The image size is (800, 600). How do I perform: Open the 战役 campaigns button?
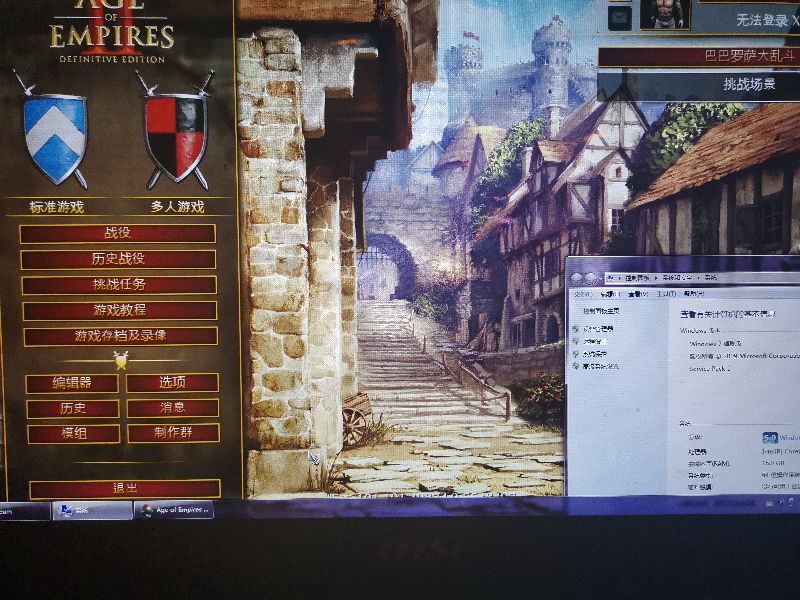pyautogui.click(x=118, y=234)
